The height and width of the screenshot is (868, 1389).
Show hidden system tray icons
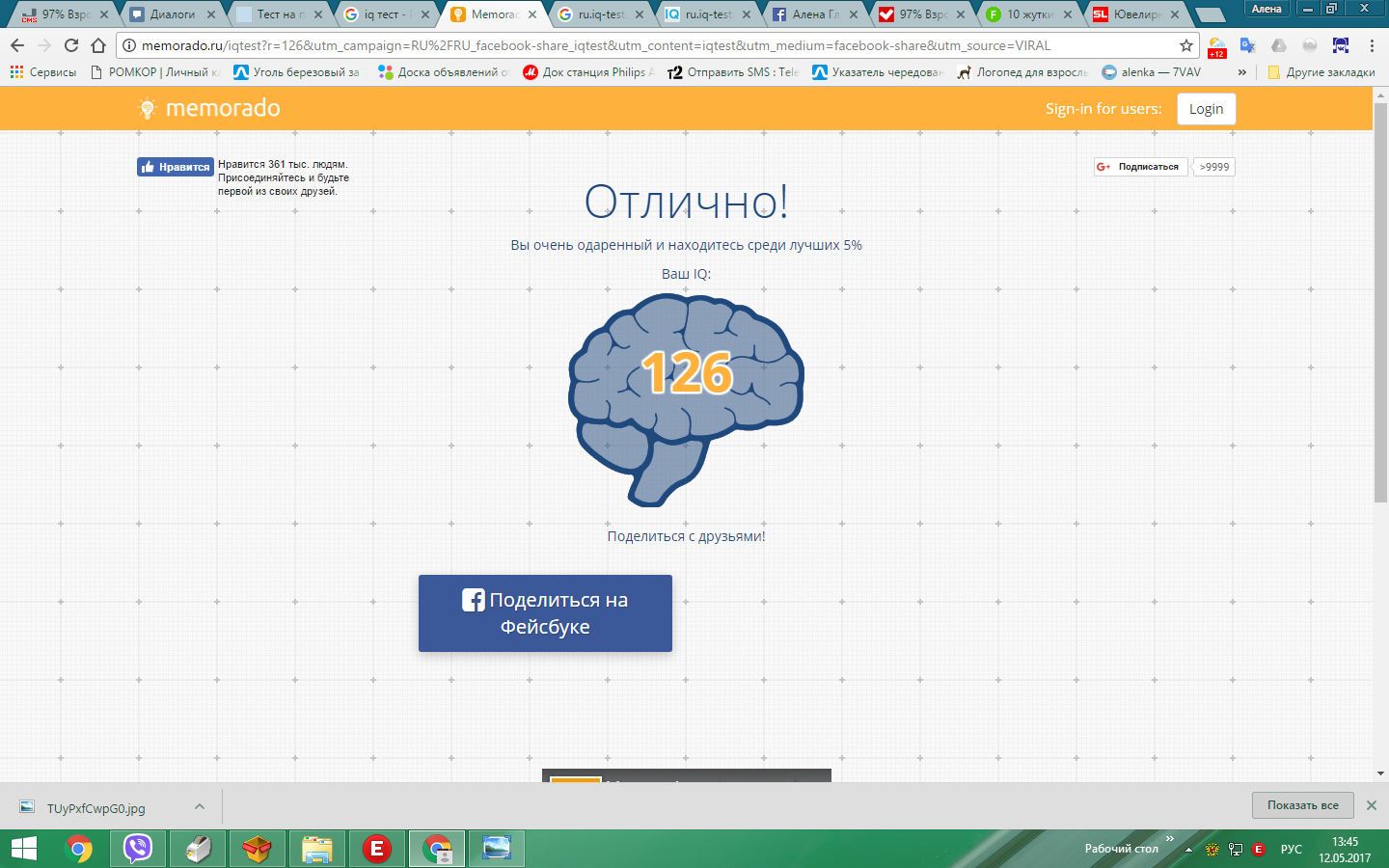tap(1188, 850)
